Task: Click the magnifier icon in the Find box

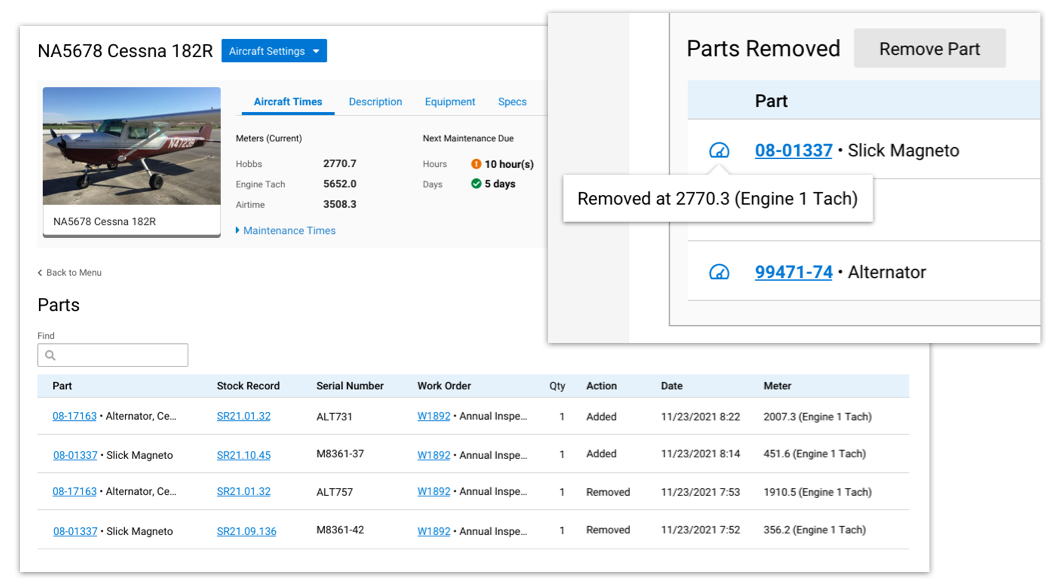Action: [x=50, y=355]
